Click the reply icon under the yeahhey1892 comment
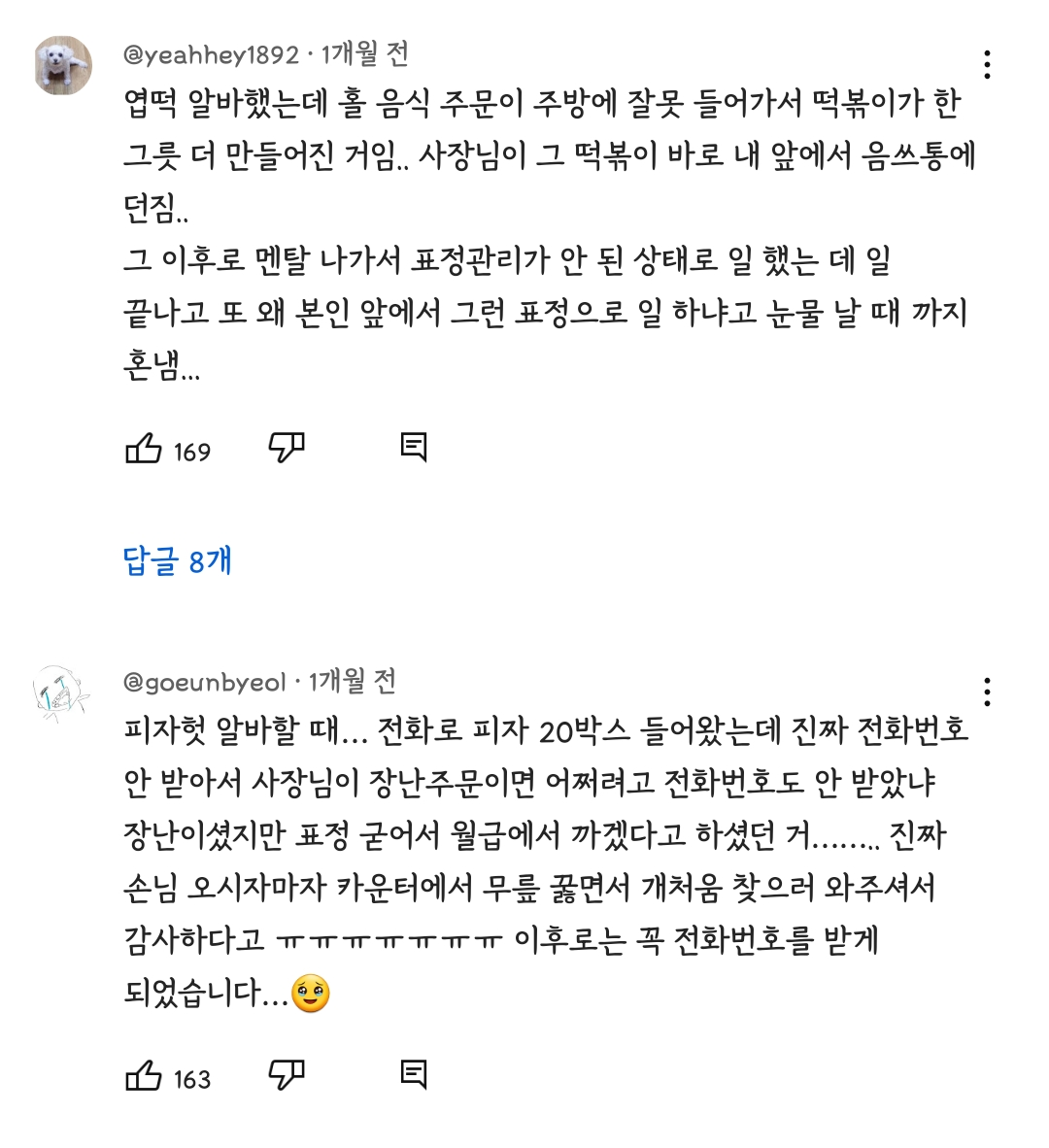 point(414,447)
